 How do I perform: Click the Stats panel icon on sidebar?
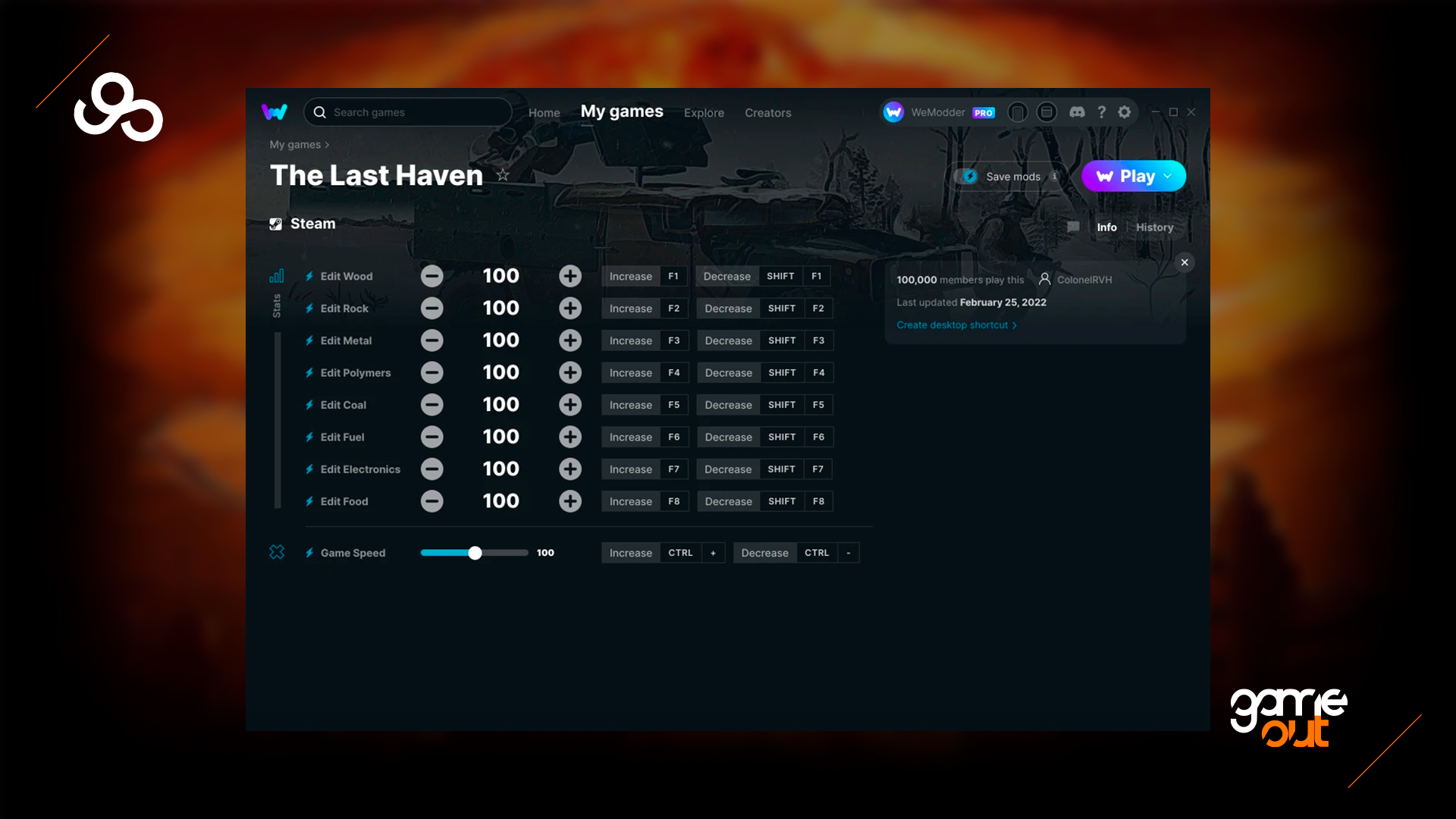[x=275, y=276]
